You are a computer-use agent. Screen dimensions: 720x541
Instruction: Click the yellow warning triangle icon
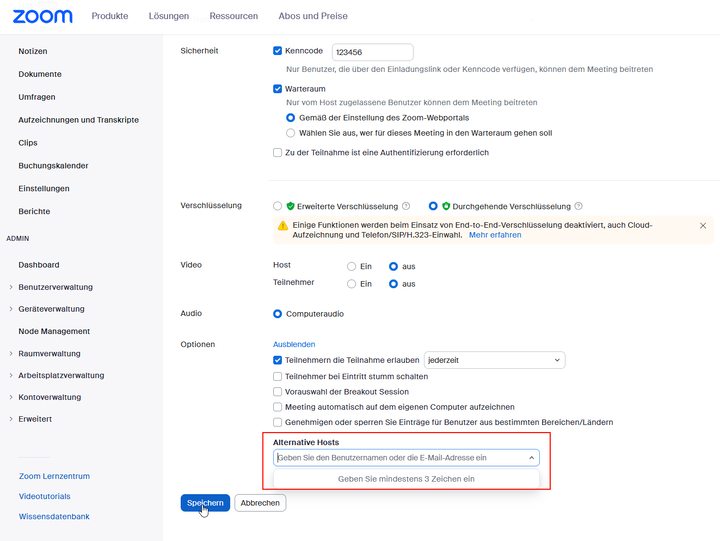click(283, 226)
